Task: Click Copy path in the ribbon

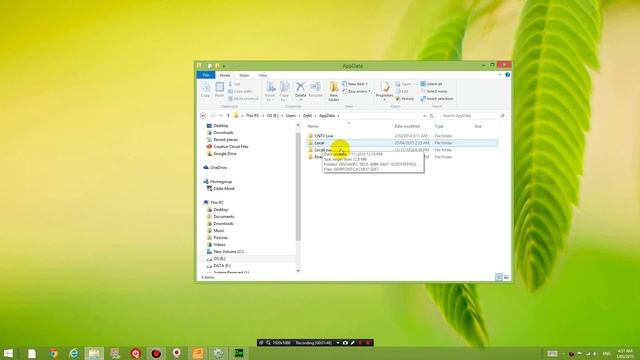Action: [x=240, y=91]
